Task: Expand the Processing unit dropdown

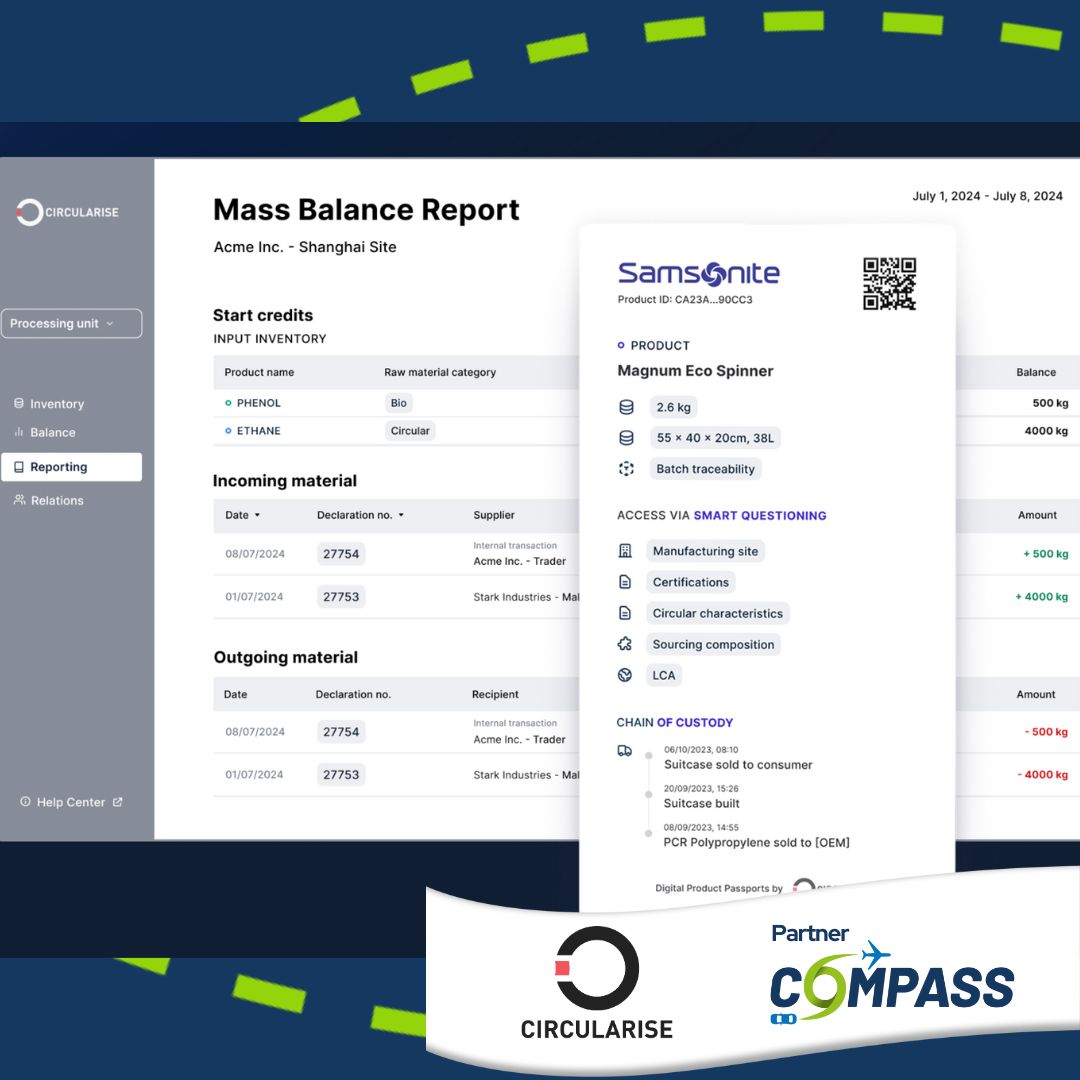Action: 70,323
